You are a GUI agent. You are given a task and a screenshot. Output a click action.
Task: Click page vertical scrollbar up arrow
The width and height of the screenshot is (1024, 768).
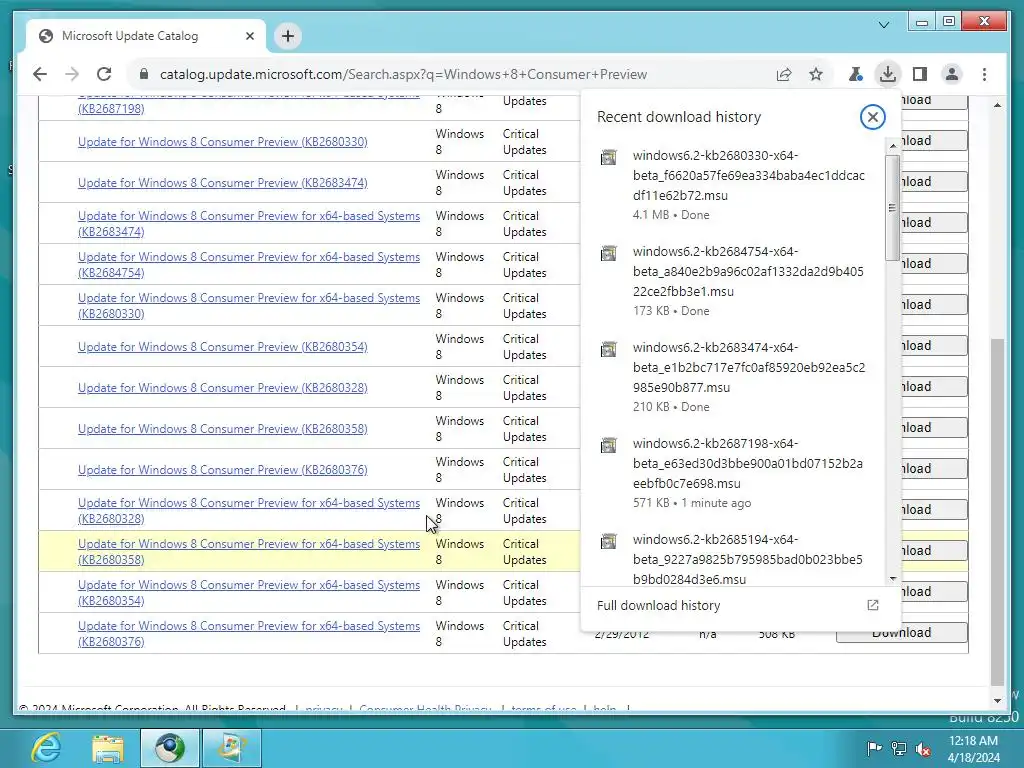point(997,104)
